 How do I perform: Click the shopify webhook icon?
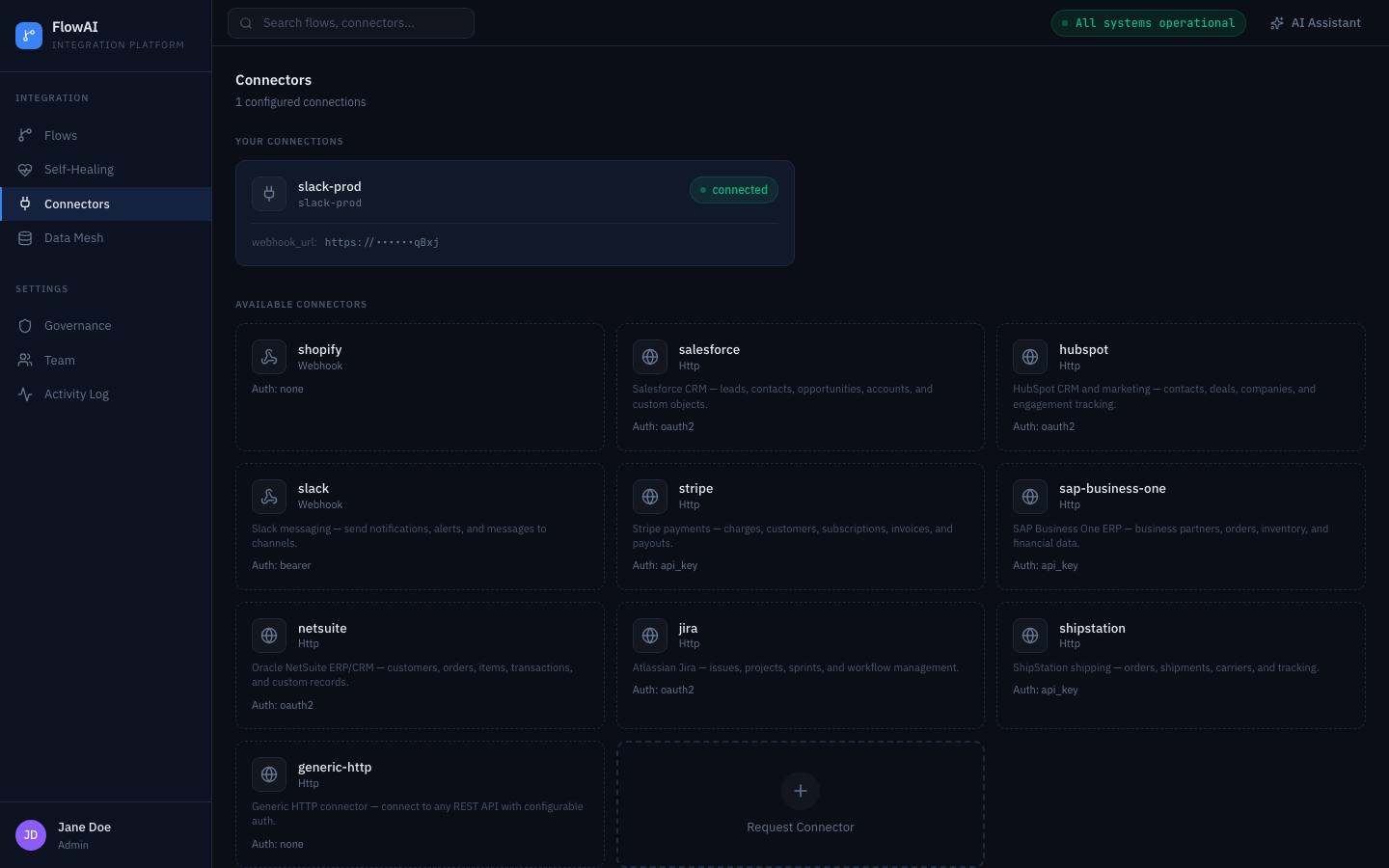click(x=269, y=357)
